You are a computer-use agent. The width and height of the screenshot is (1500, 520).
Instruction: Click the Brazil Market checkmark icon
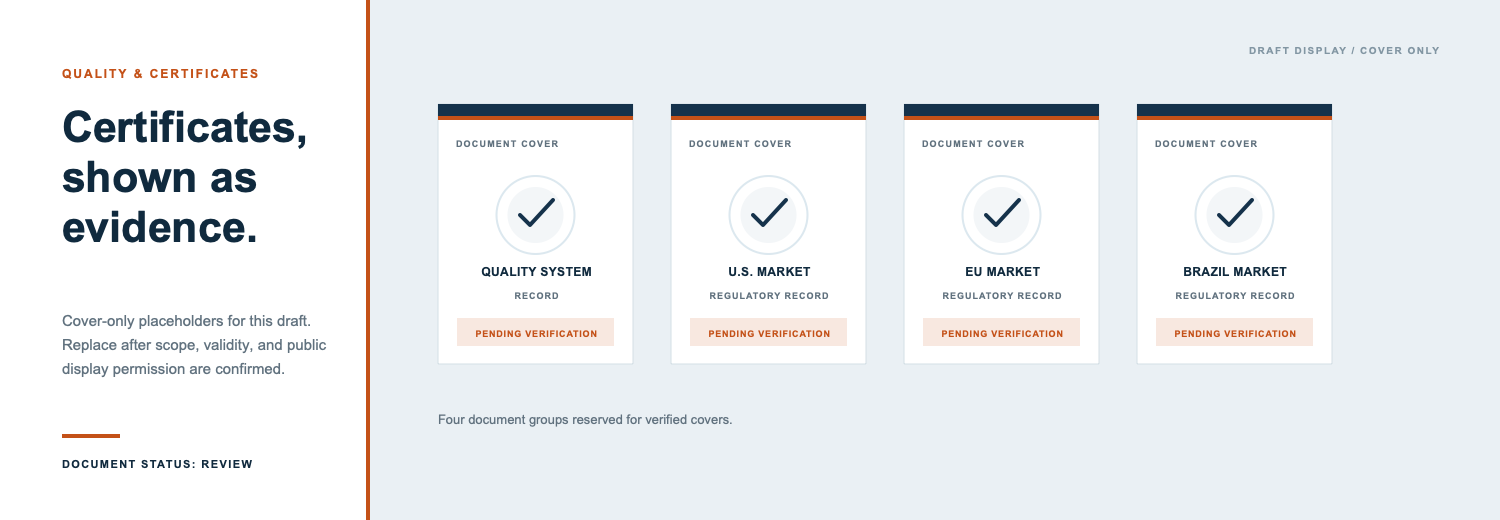[1235, 215]
